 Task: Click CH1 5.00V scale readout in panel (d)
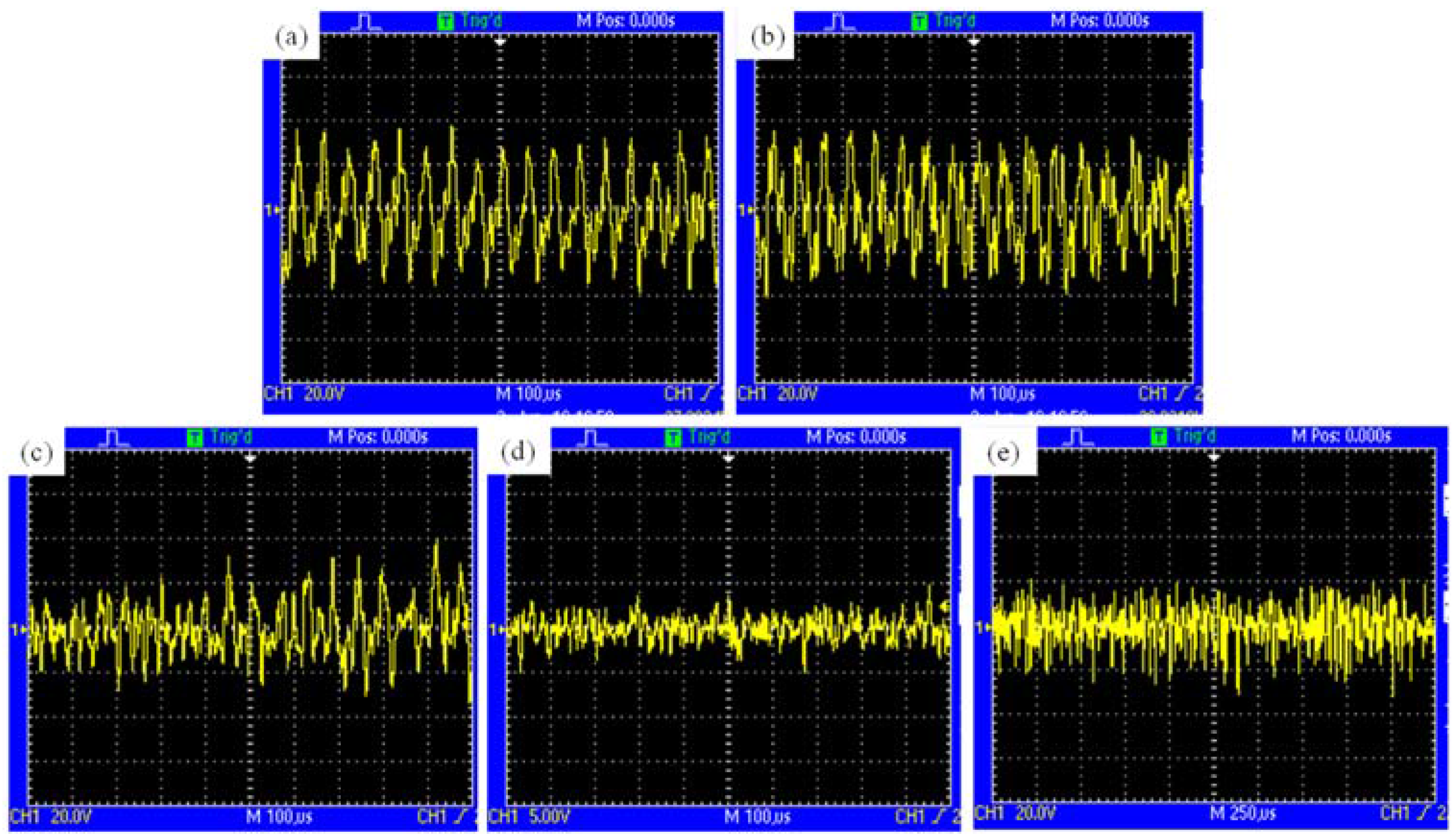[529, 816]
